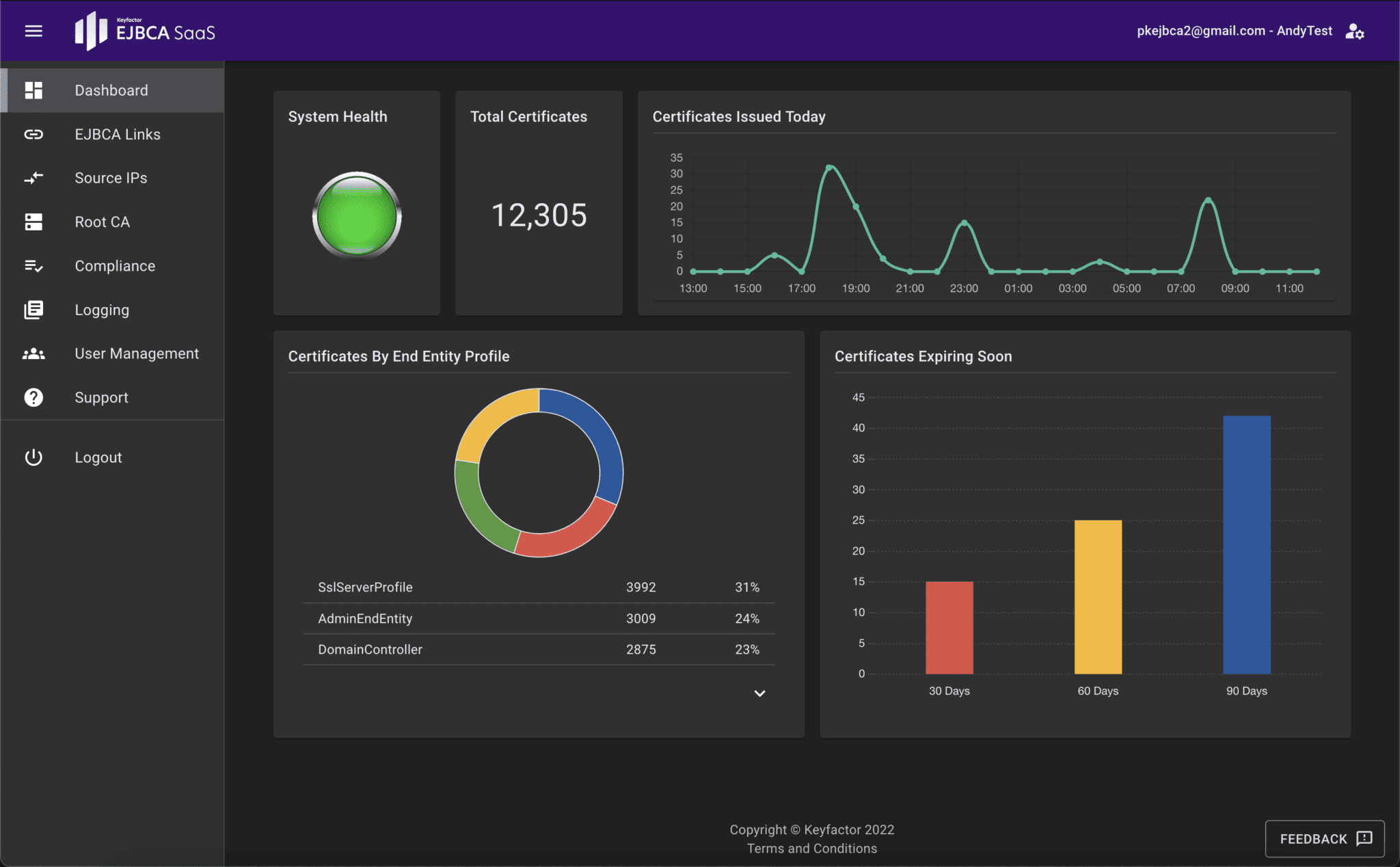
Task: Click the feedback speech bubble icon
Action: point(1364,838)
